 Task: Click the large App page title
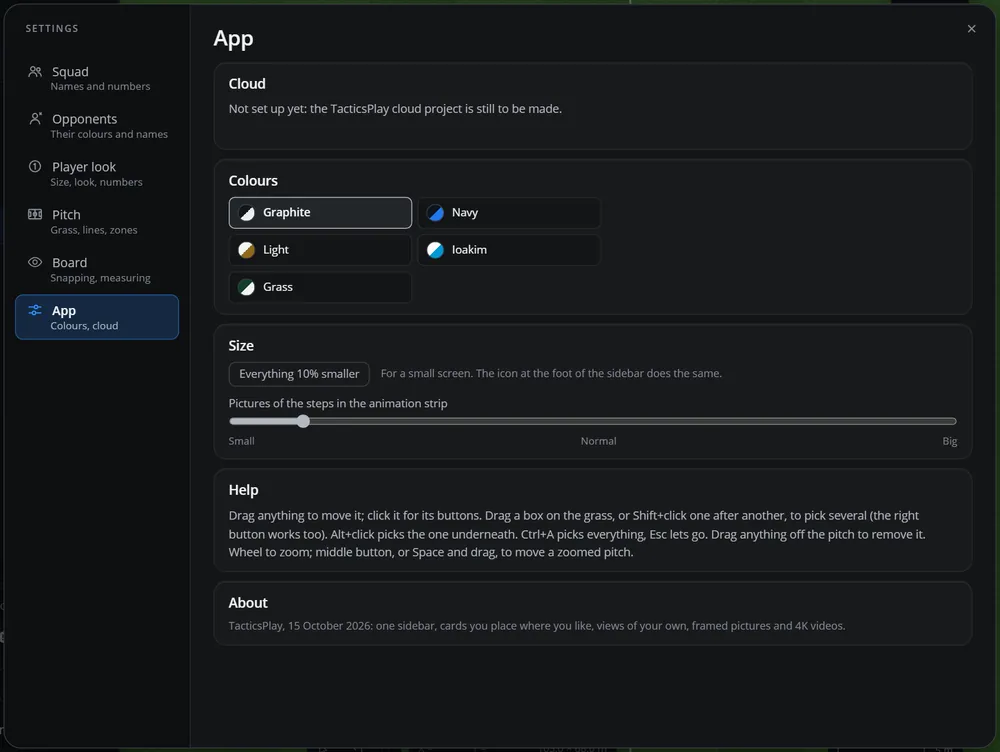pos(233,39)
